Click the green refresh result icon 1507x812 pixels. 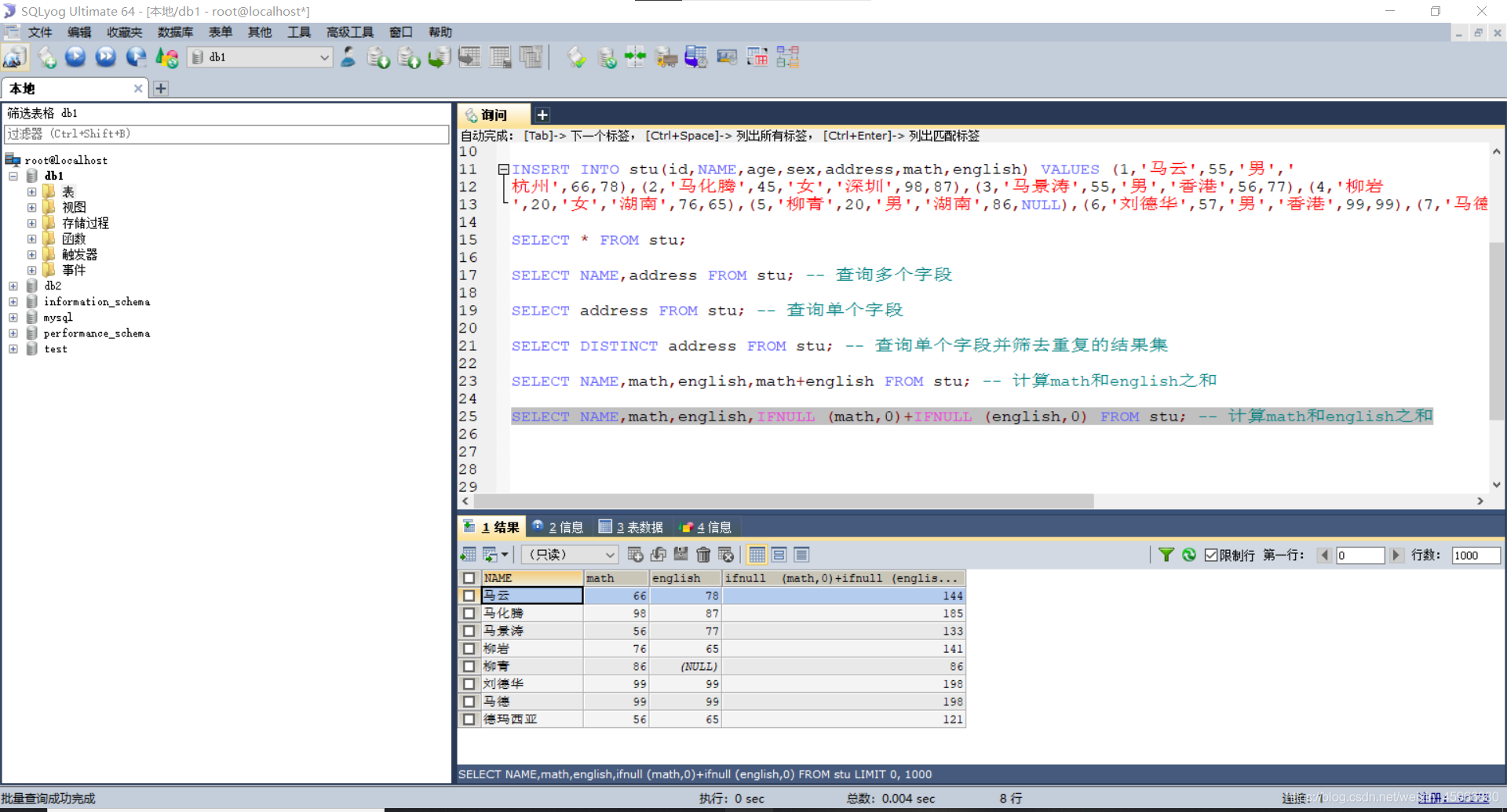(1189, 555)
